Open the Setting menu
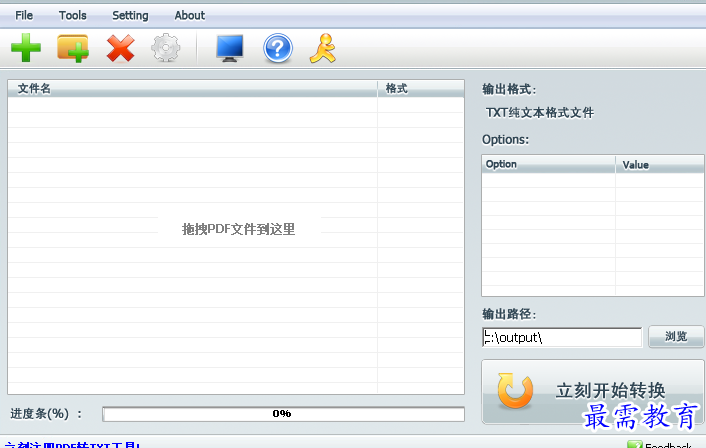Viewport: 706px width, 448px height. [x=130, y=15]
